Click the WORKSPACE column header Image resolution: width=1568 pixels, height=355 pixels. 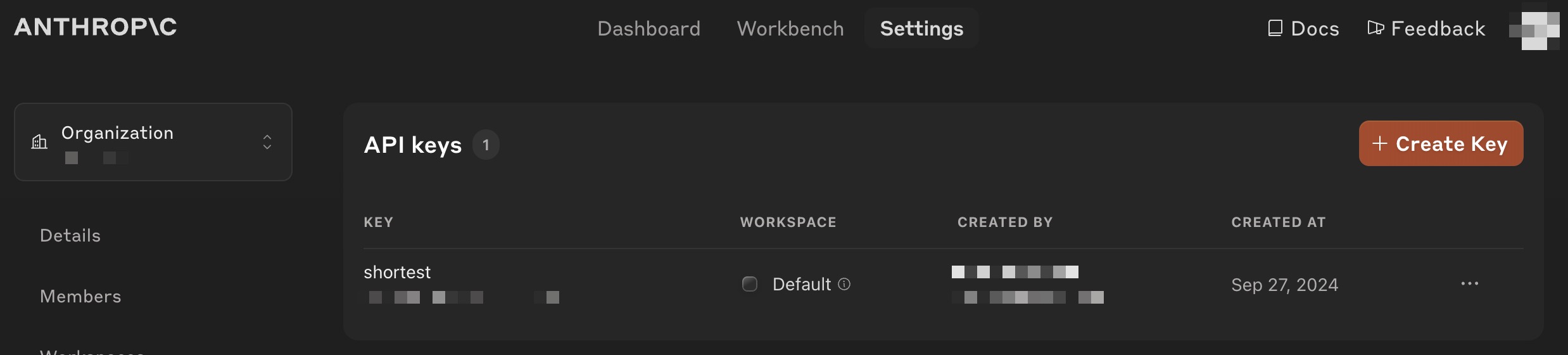click(x=788, y=223)
